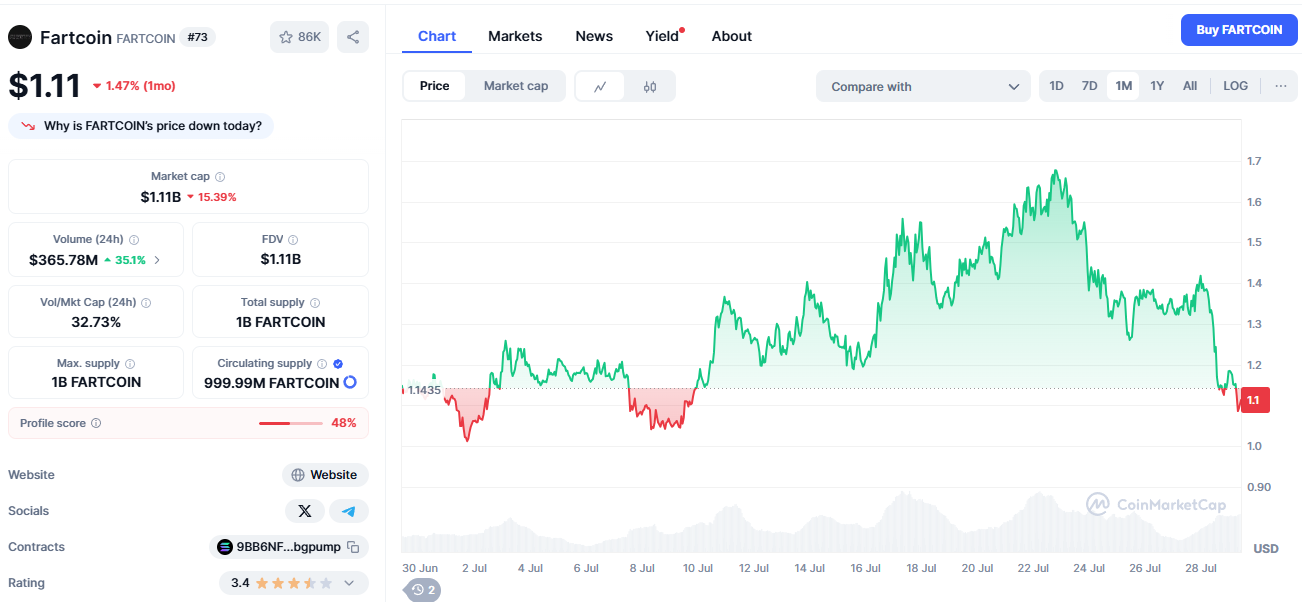
Task: Open the Website link button
Action: pos(325,475)
